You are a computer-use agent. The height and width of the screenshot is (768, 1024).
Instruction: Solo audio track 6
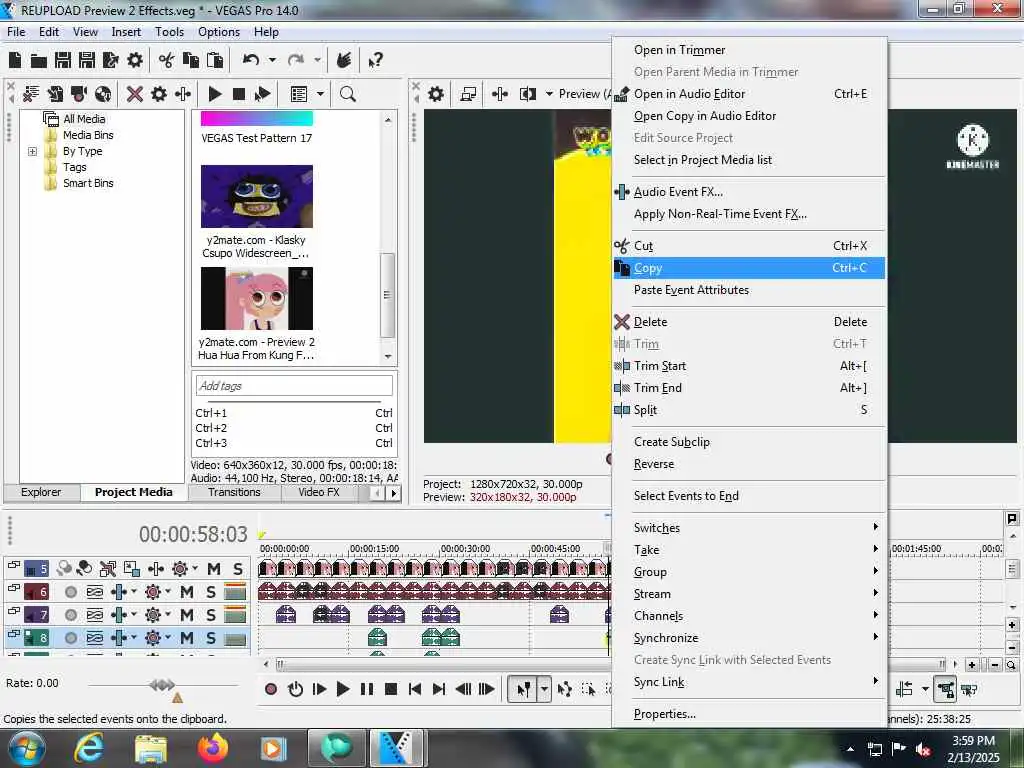coord(211,592)
